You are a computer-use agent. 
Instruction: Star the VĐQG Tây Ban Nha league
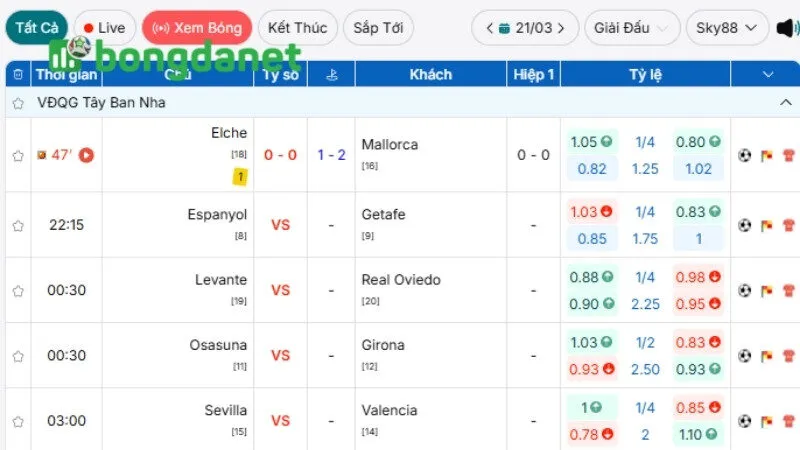pos(18,103)
